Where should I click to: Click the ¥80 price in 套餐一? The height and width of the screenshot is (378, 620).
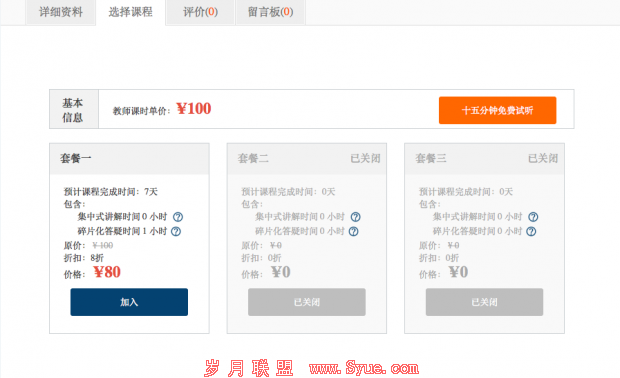pyautogui.click(x=107, y=272)
